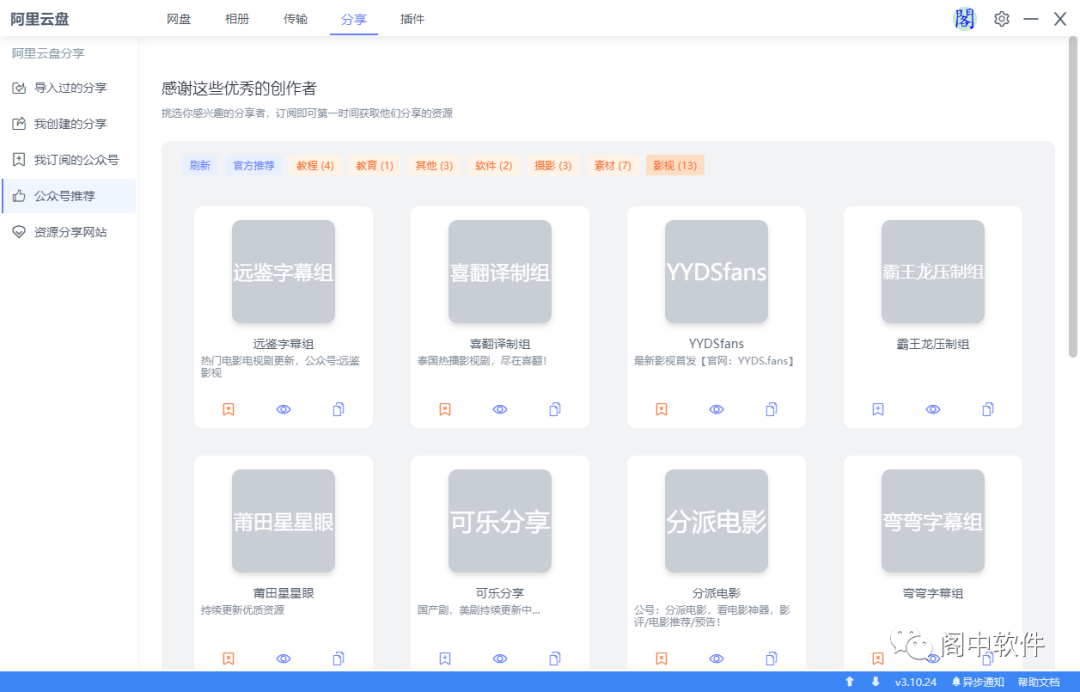Image resolution: width=1080 pixels, height=692 pixels.
Task: Click bookmark icon under 莆田星星眼
Action: [229, 658]
